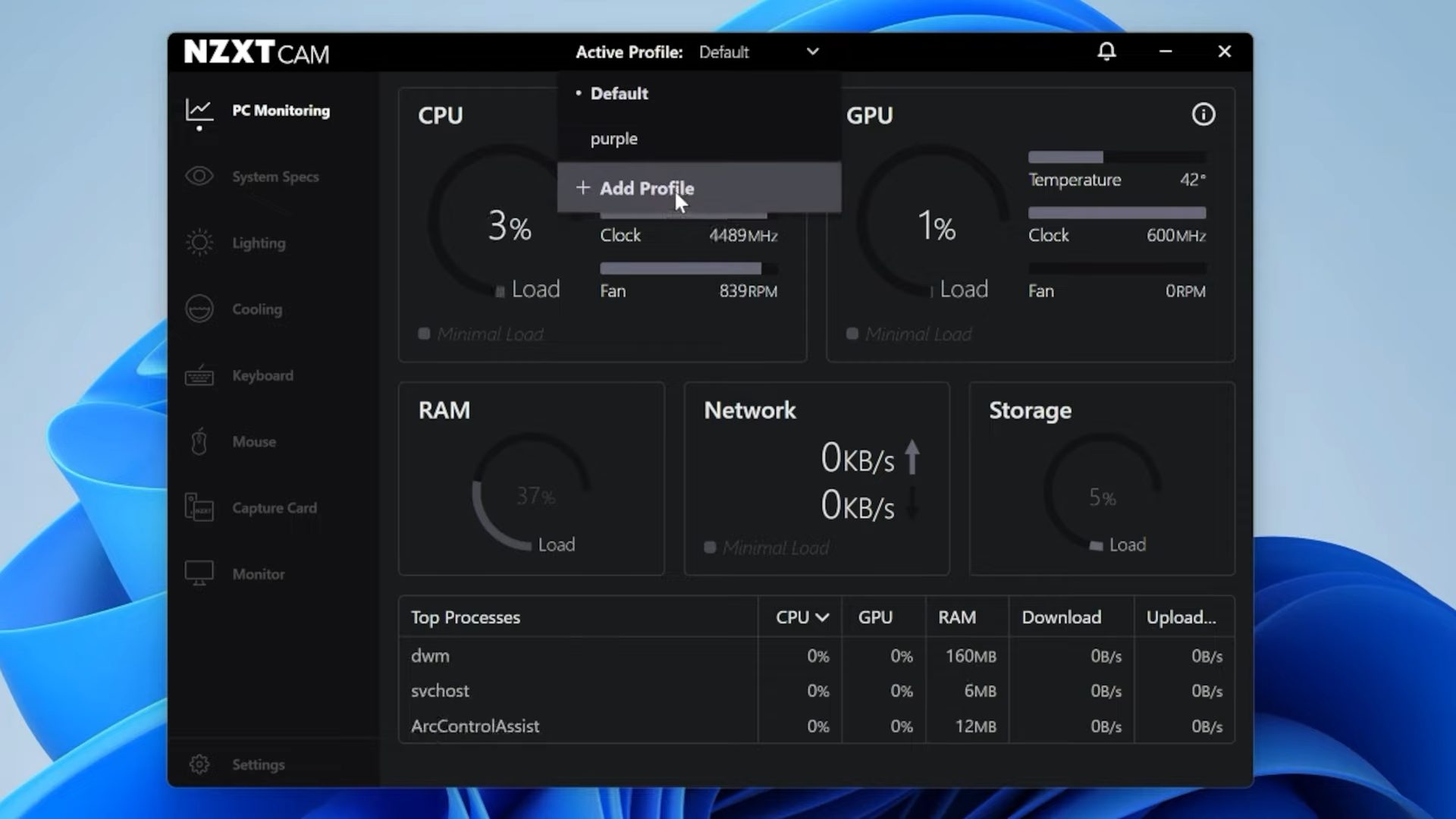The height and width of the screenshot is (819, 1456).
Task: Open Monitor icon in sidebar
Action: tap(199, 573)
